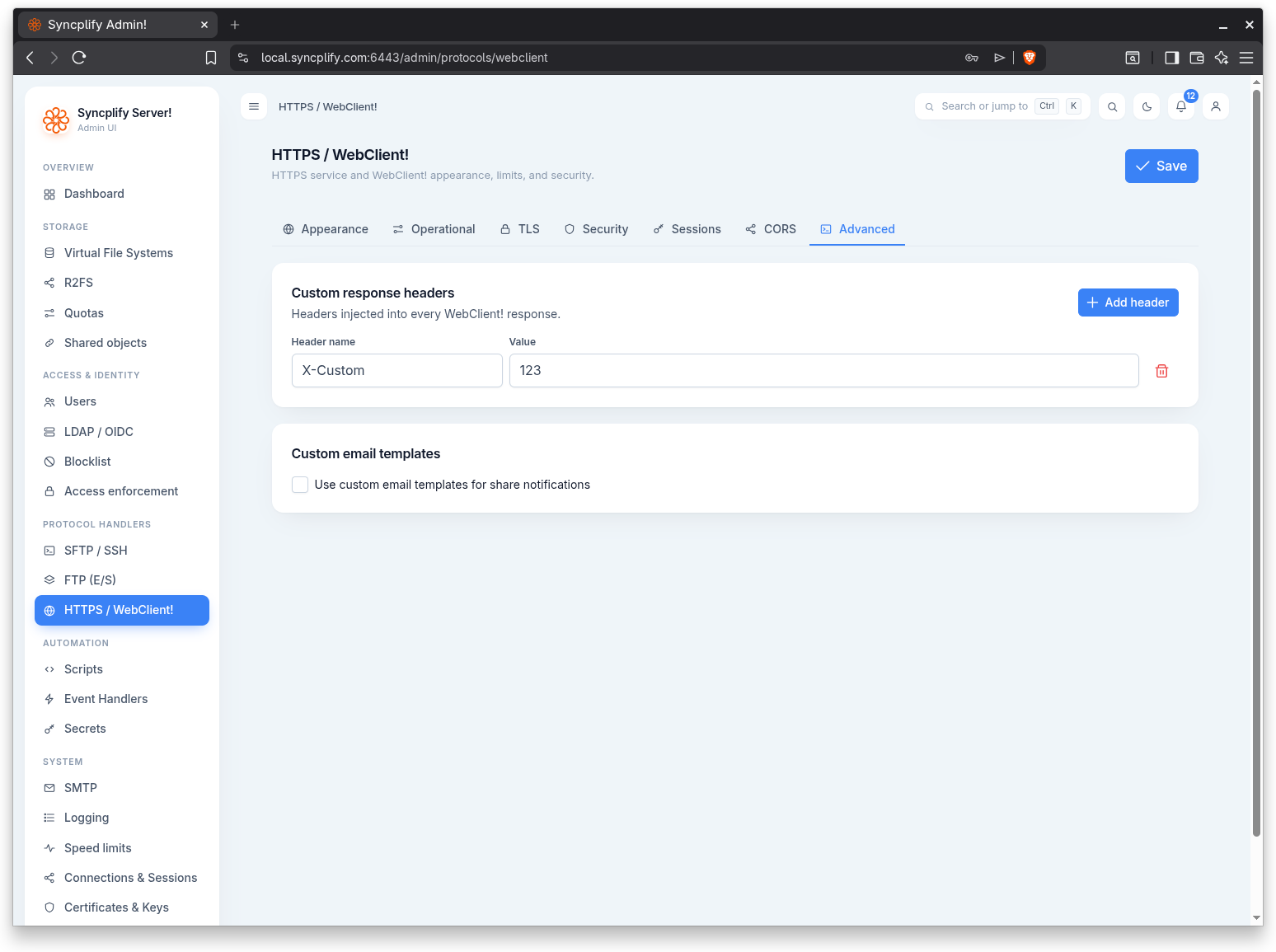Click the site settings icon in address bar

tap(243, 58)
